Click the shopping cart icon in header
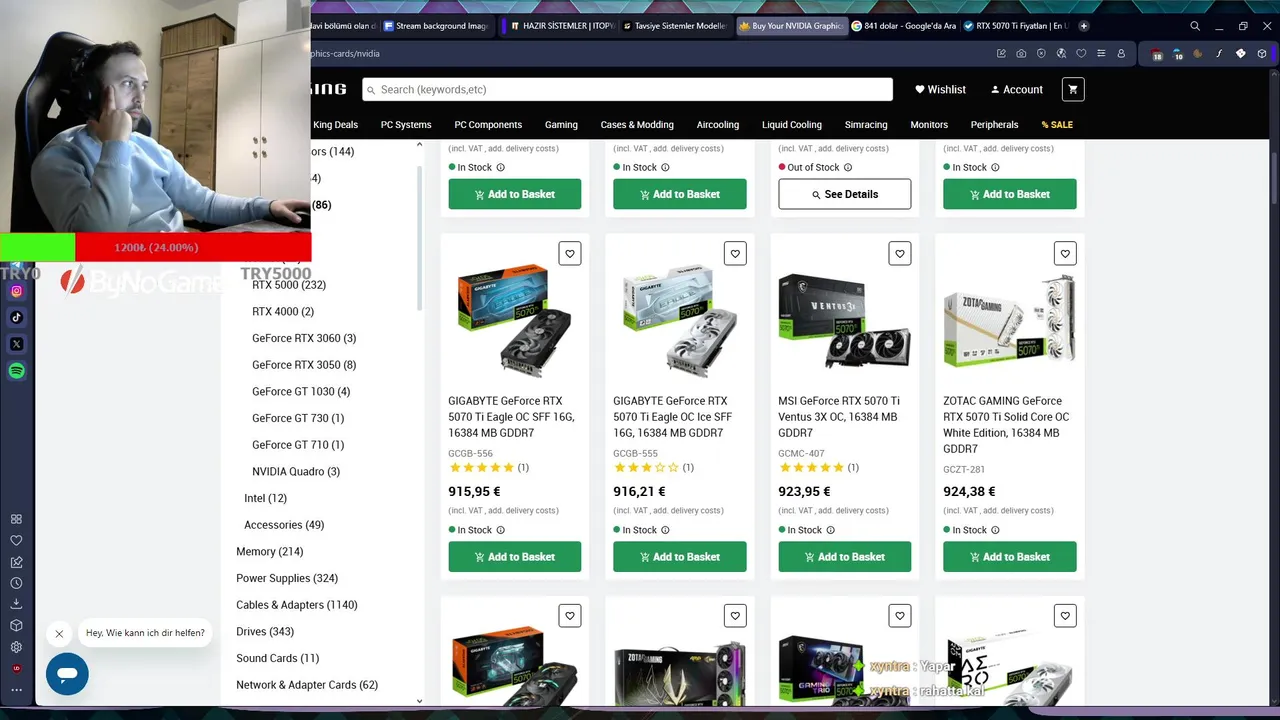 [x=1073, y=89]
